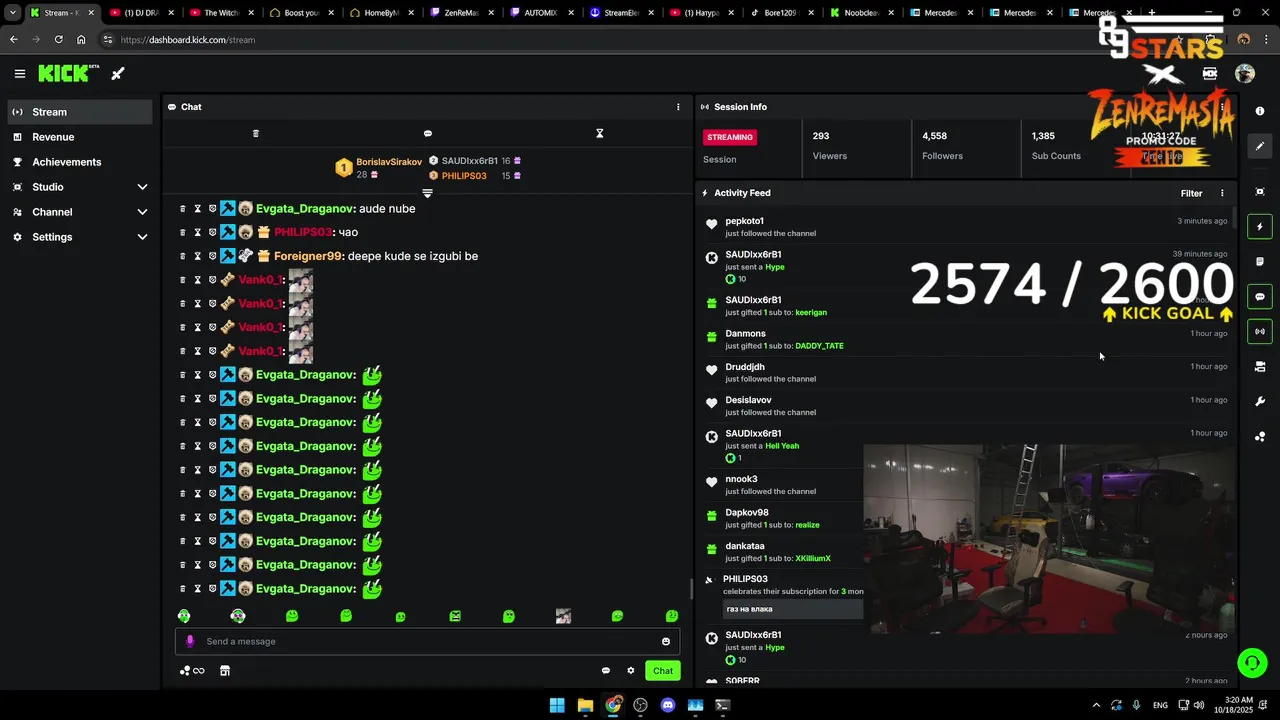Click three-dots cluster icon at sidebar bottom
This screenshot has height=720, width=1280.
(1260, 437)
